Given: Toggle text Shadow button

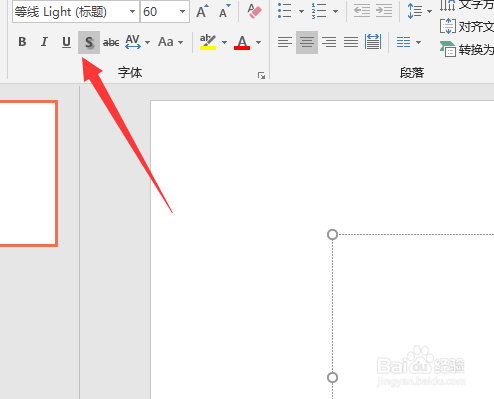Looking at the screenshot, I should [x=89, y=42].
